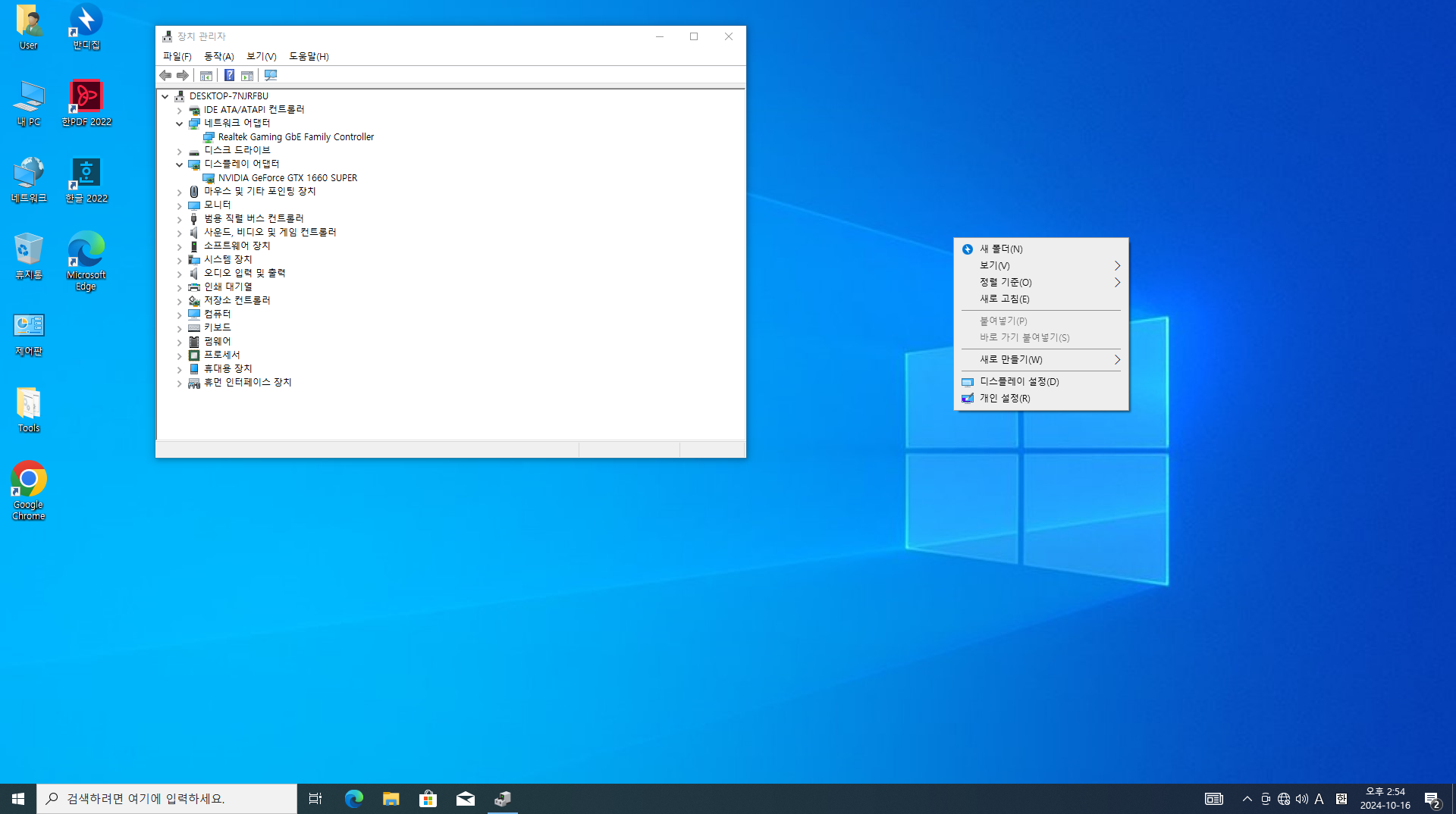This screenshot has height=814, width=1456.
Task: Click the Back arrow in Device Manager toolbar
Action: (165, 75)
